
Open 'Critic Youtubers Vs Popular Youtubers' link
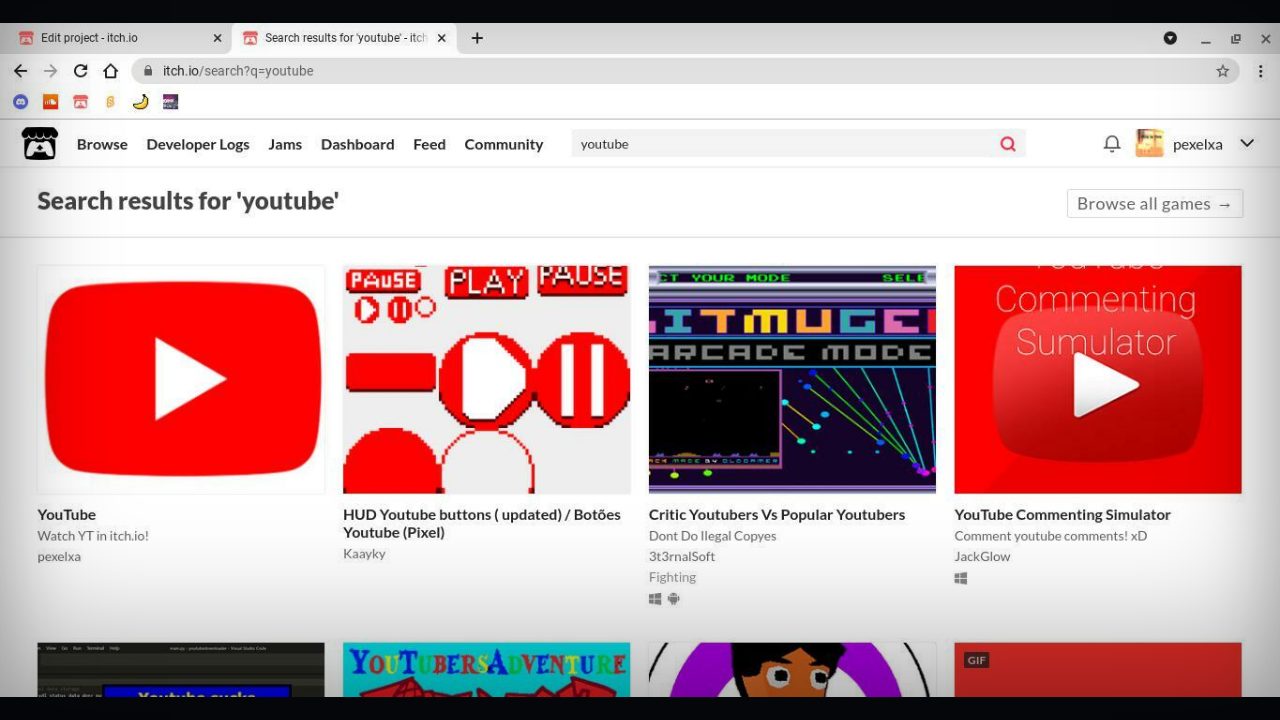tap(777, 515)
